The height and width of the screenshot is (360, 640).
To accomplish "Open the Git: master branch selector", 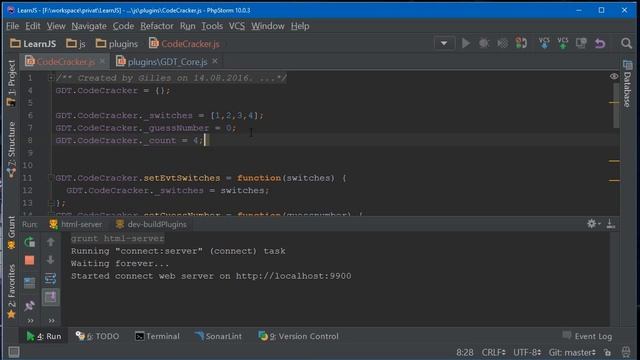I will coord(572,352).
